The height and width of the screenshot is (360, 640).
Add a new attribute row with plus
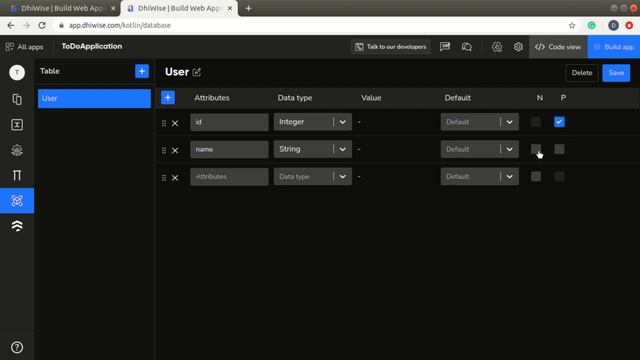point(168,98)
